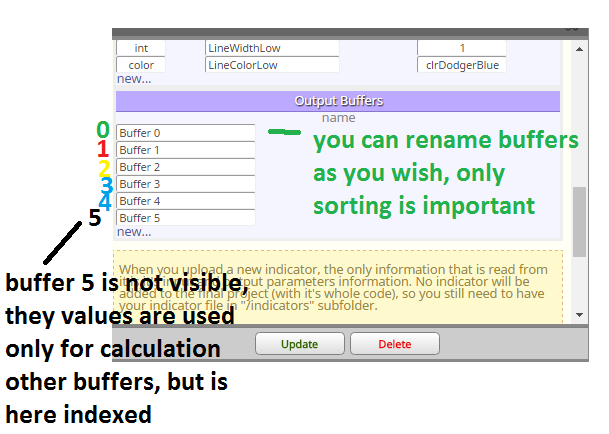Screen dimensions: 609x434
Task: Click the scrollbar down arrow
Action: [x=579, y=315]
